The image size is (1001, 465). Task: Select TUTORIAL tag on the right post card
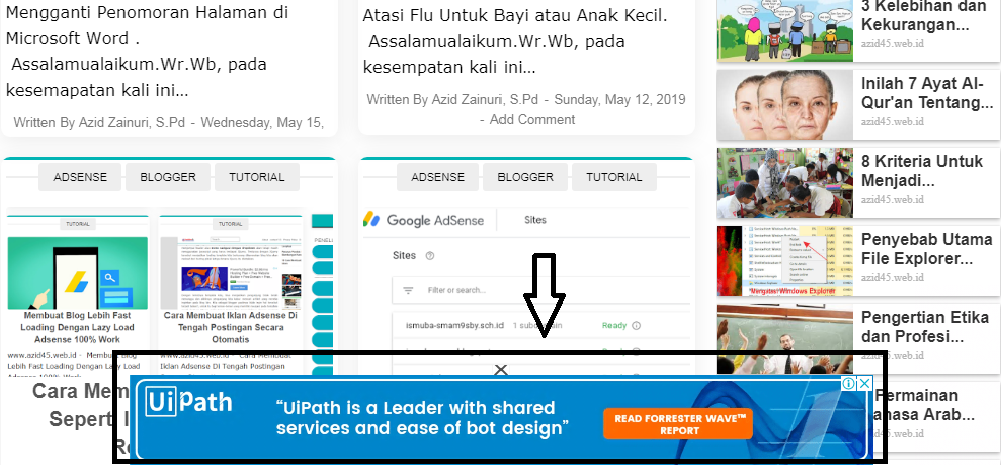click(614, 177)
